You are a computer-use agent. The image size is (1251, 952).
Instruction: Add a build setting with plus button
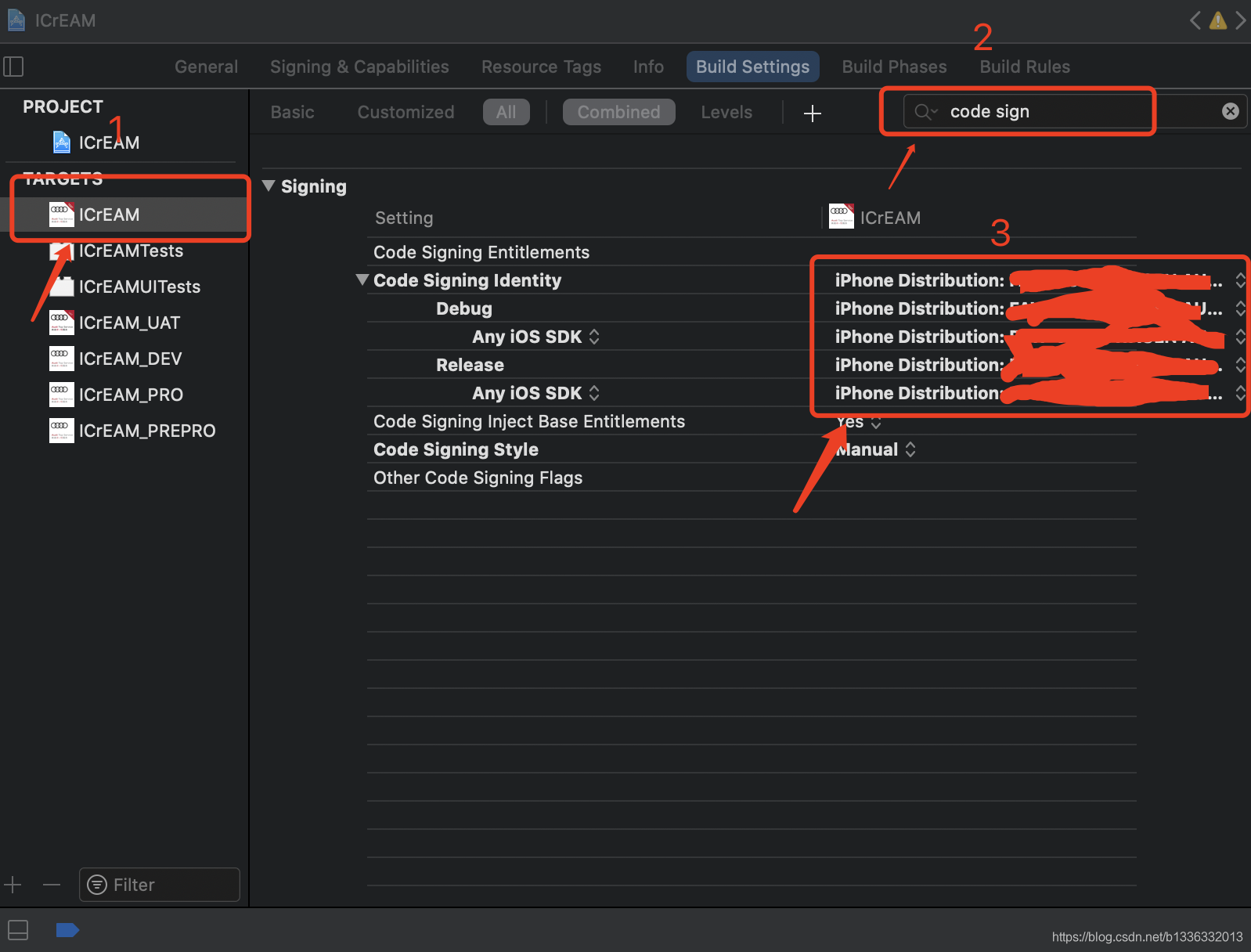[x=813, y=114]
